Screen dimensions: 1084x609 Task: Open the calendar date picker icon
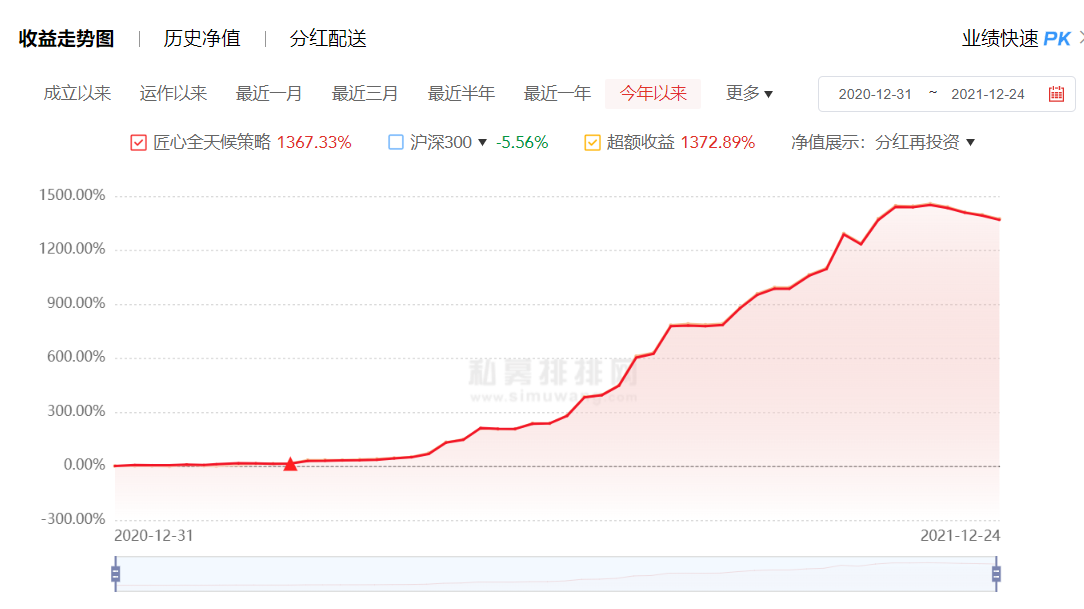coord(1056,94)
